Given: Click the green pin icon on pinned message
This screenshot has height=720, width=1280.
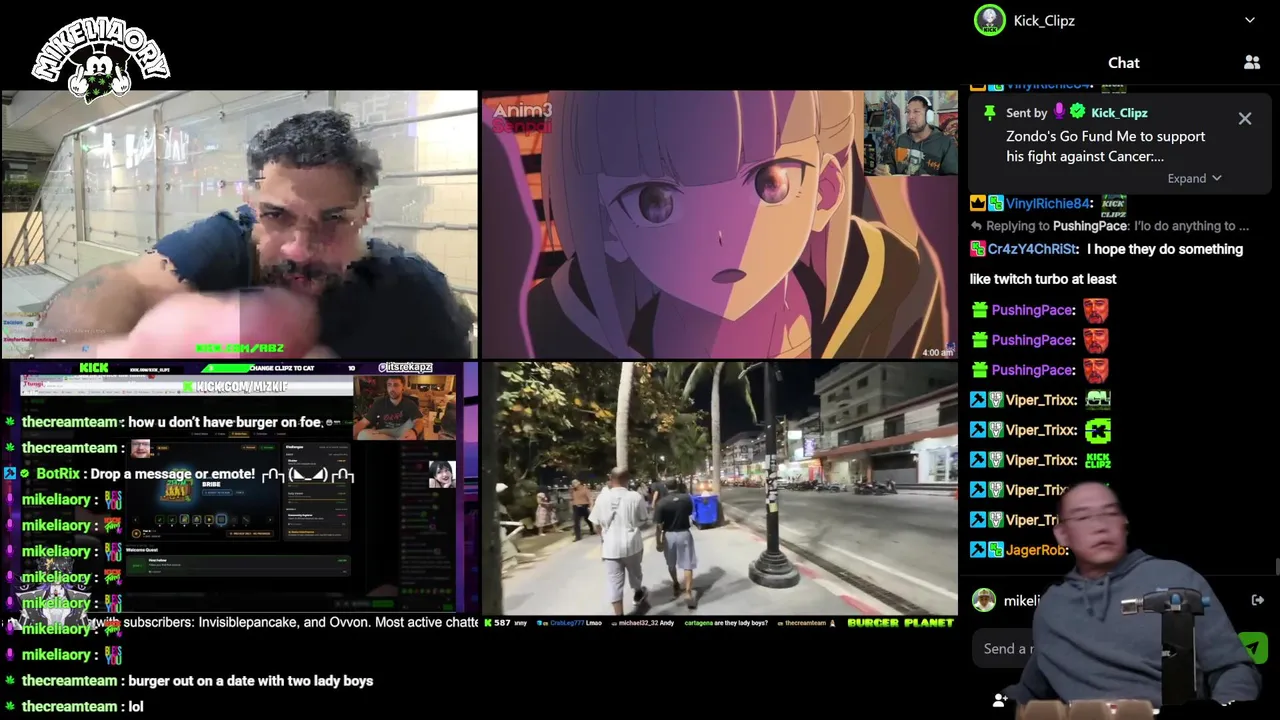Looking at the screenshot, I should pos(989,112).
